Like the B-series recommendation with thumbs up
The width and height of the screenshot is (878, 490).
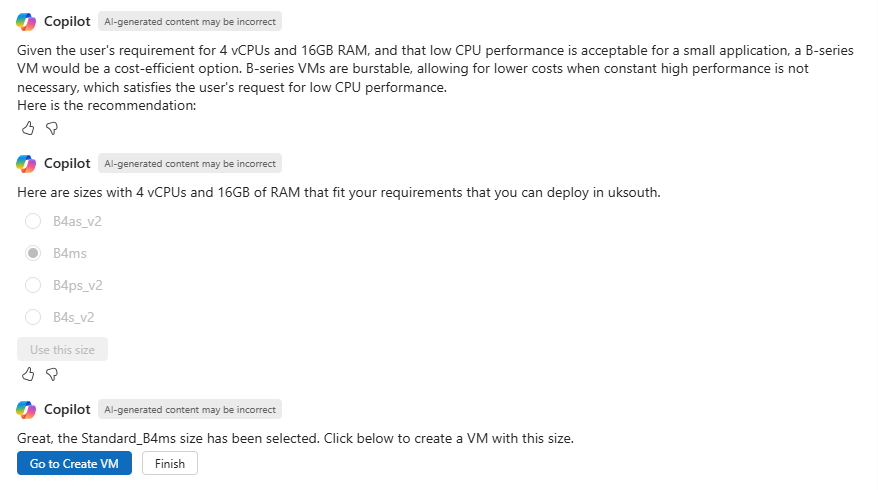[28, 128]
